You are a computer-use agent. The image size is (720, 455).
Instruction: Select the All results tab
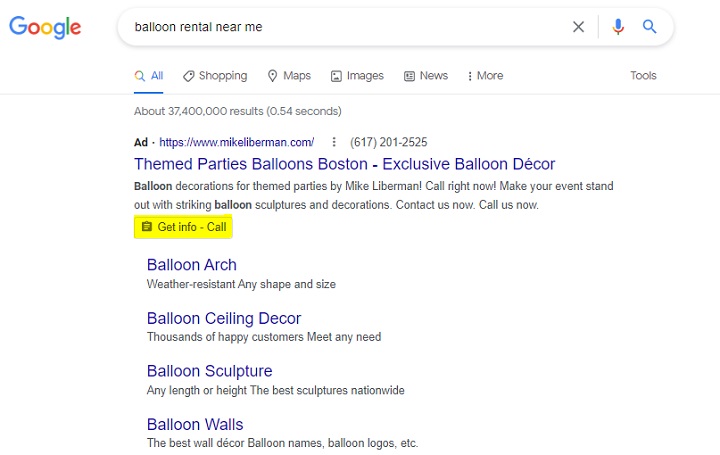coord(149,76)
